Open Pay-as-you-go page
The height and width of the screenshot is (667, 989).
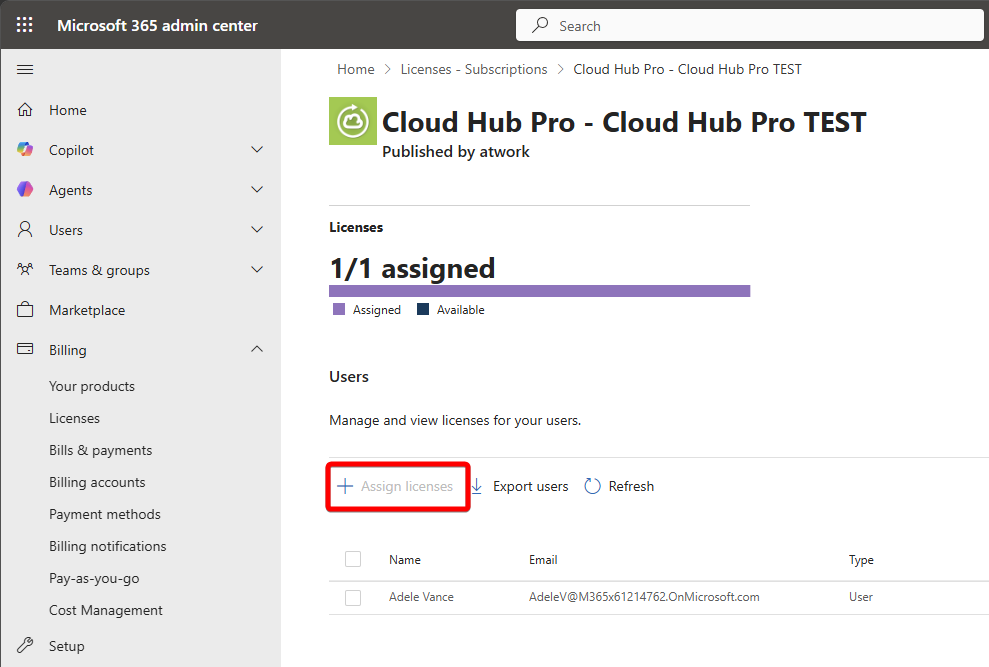coord(94,579)
